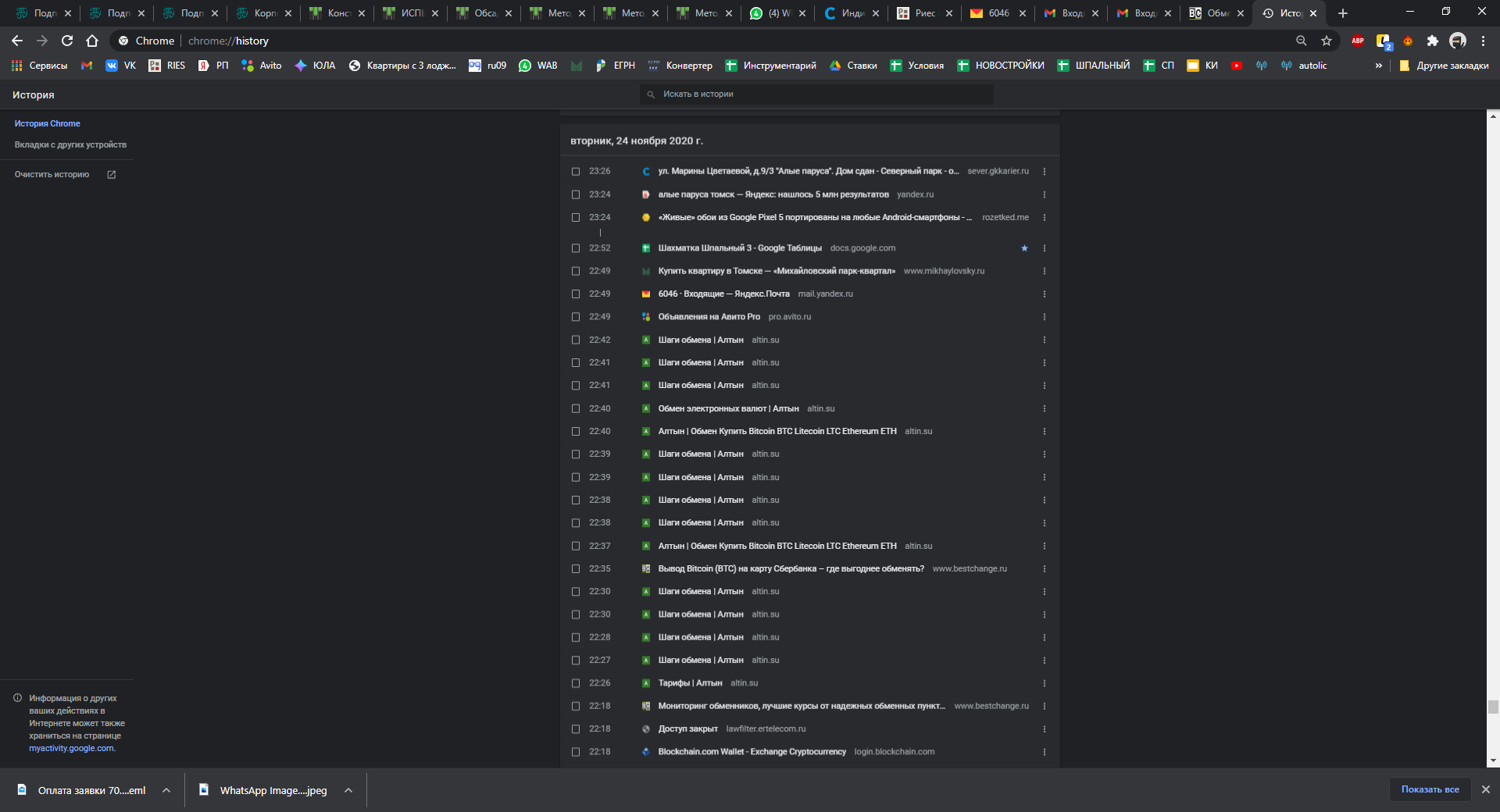Open the Avito bookmark

click(261, 66)
